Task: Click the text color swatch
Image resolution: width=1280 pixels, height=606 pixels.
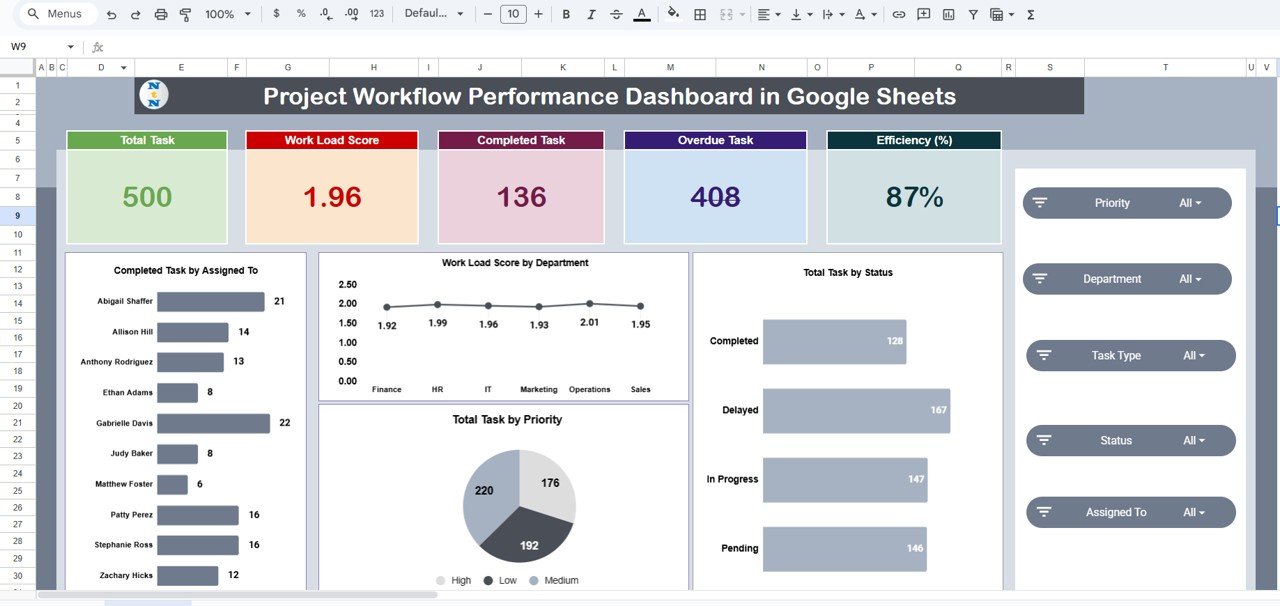Action: [x=641, y=14]
